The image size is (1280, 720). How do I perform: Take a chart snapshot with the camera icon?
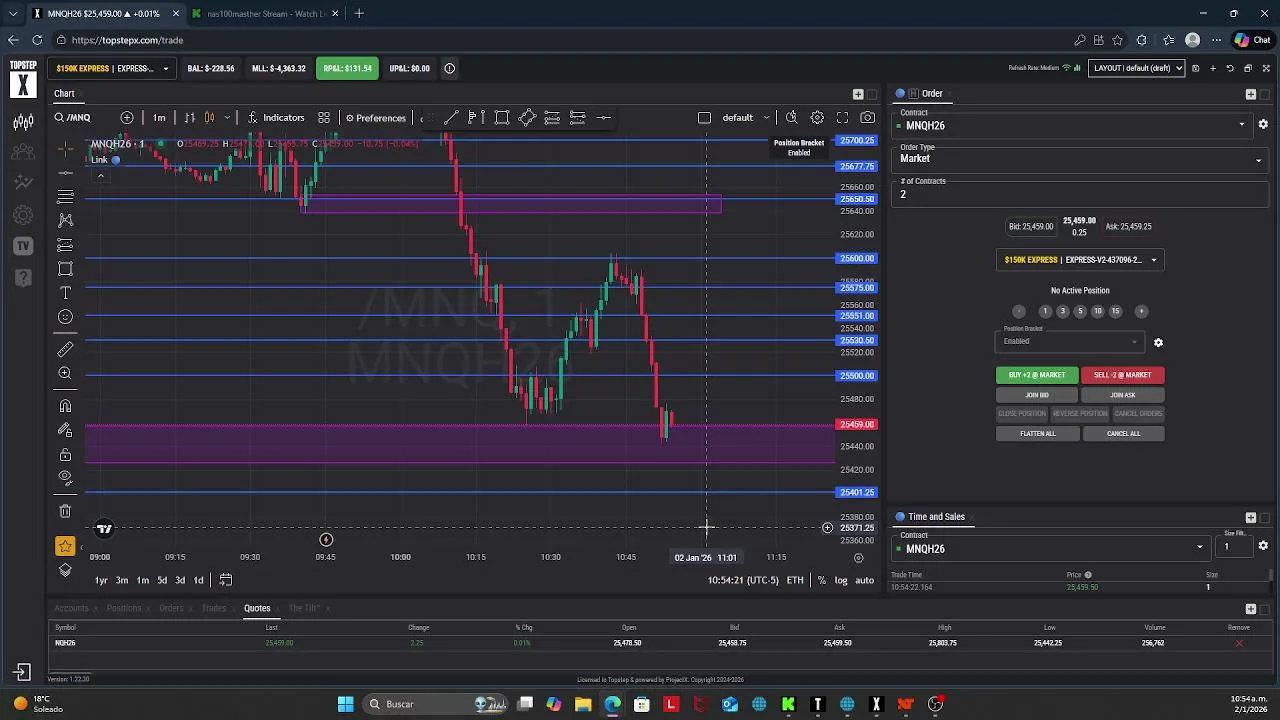(867, 118)
